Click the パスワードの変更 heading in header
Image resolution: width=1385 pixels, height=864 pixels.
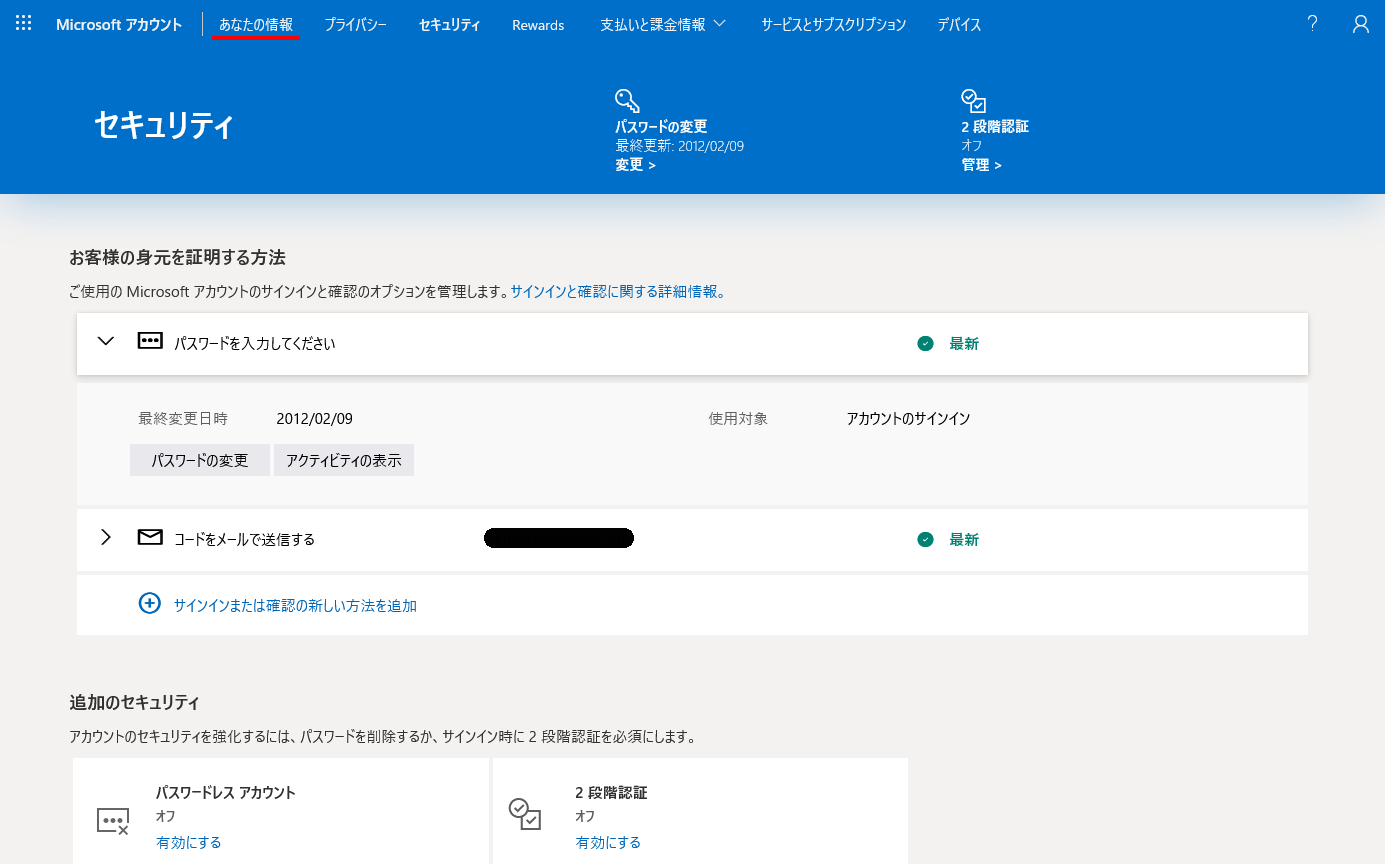click(661, 126)
